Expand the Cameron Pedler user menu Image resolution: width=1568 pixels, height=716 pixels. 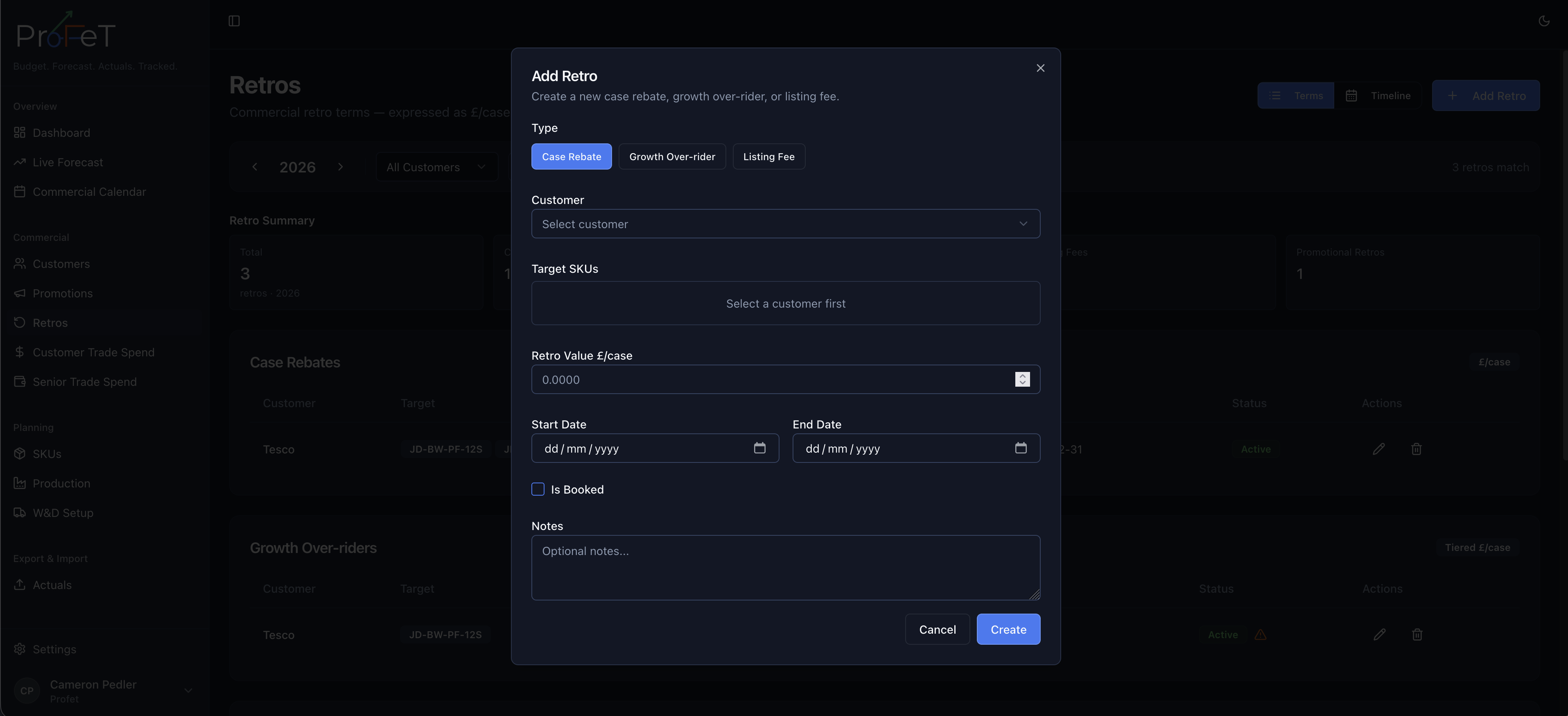click(188, 691)
